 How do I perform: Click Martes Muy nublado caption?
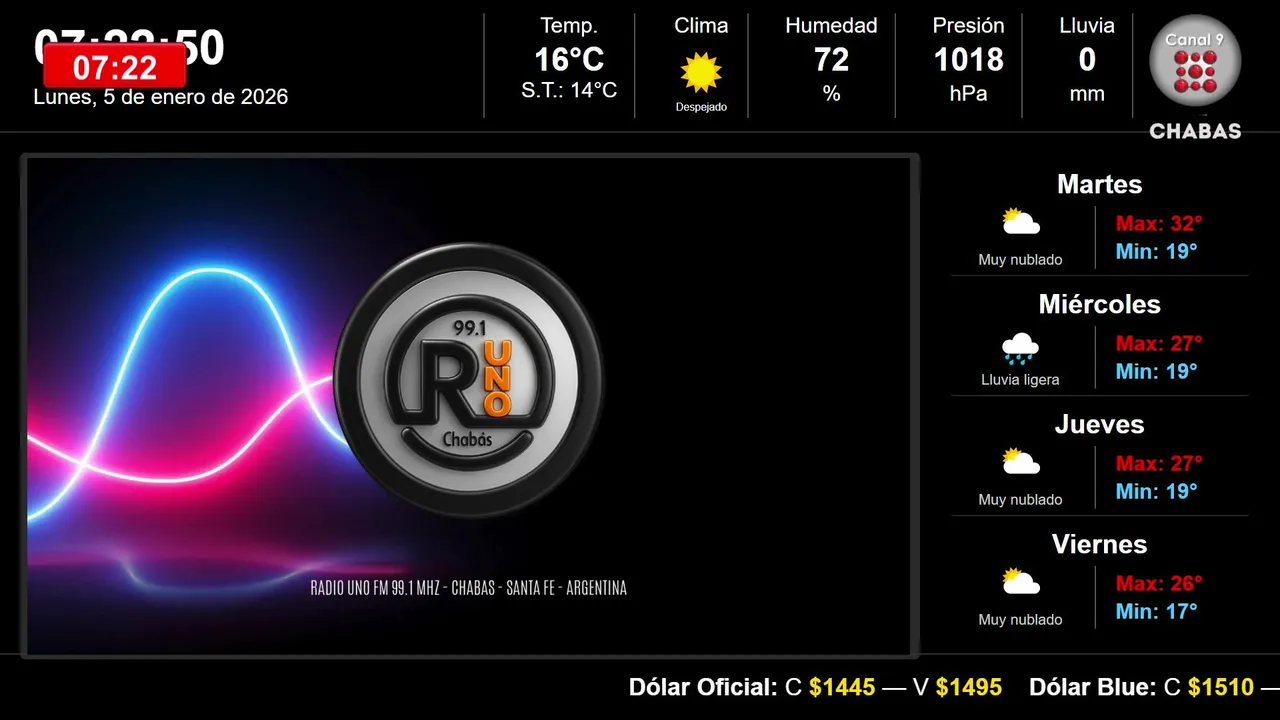coord(1020,260)
